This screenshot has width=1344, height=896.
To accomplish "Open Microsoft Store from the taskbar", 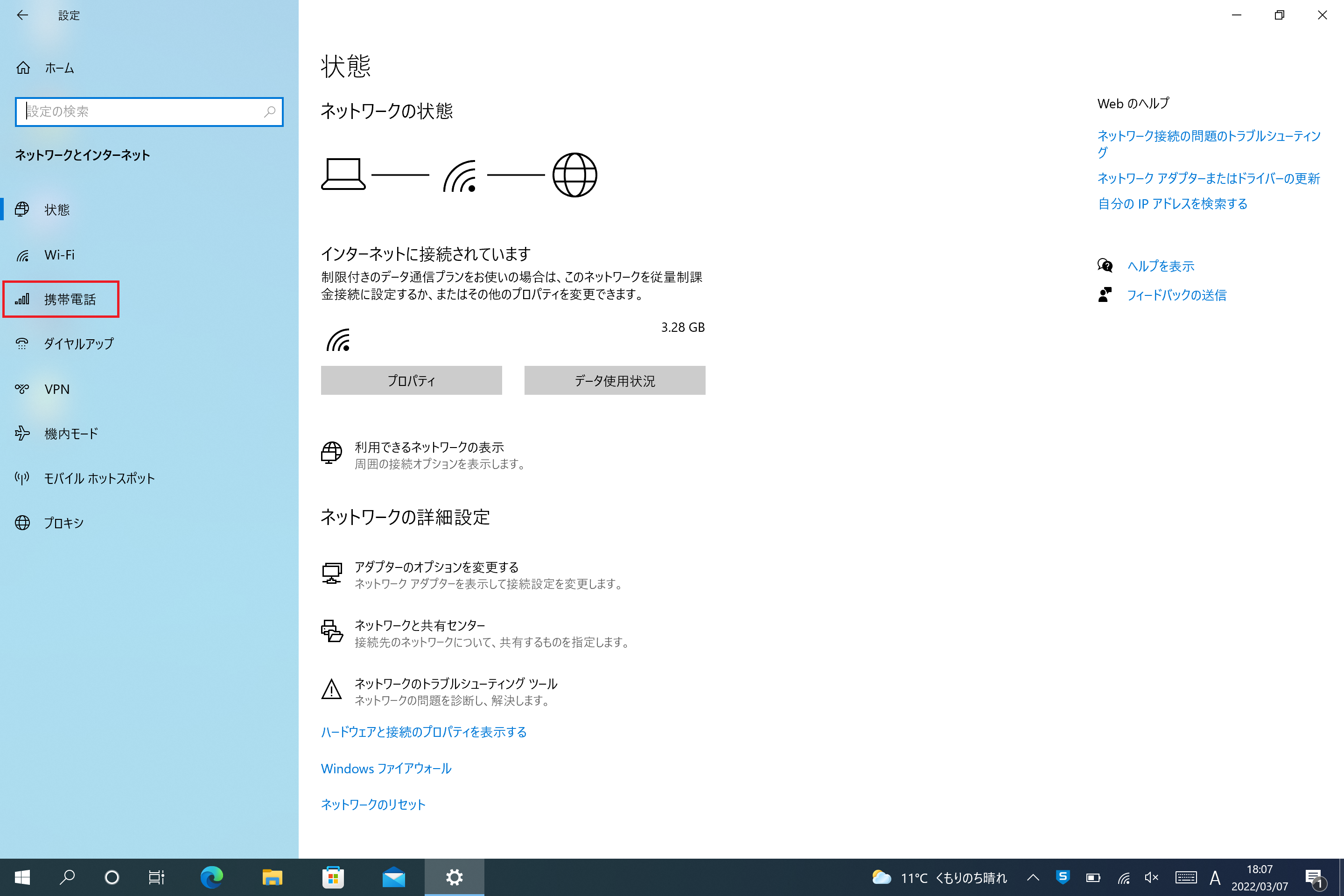I will coord(333,878).
